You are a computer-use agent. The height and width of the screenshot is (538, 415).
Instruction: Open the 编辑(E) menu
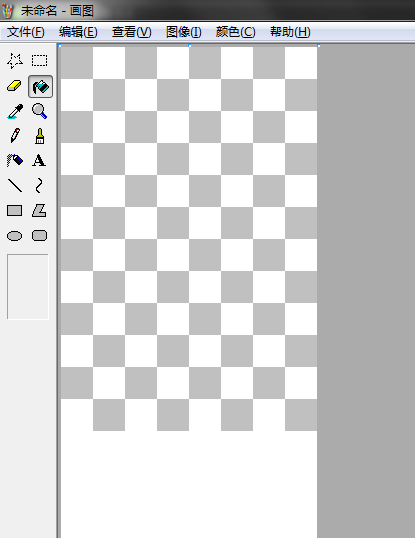click(x=78, y=32)
